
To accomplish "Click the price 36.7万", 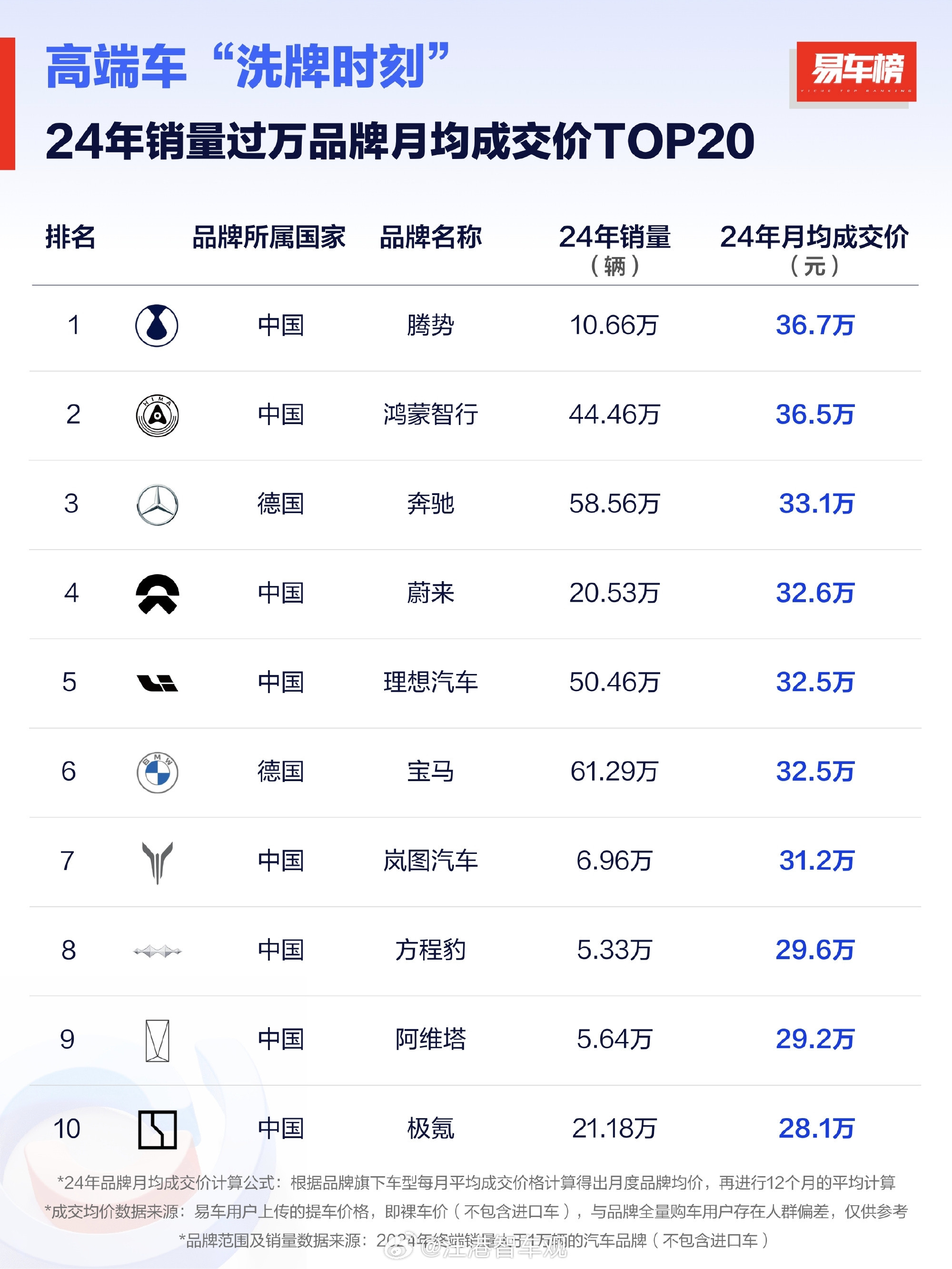I will [815, 325].
